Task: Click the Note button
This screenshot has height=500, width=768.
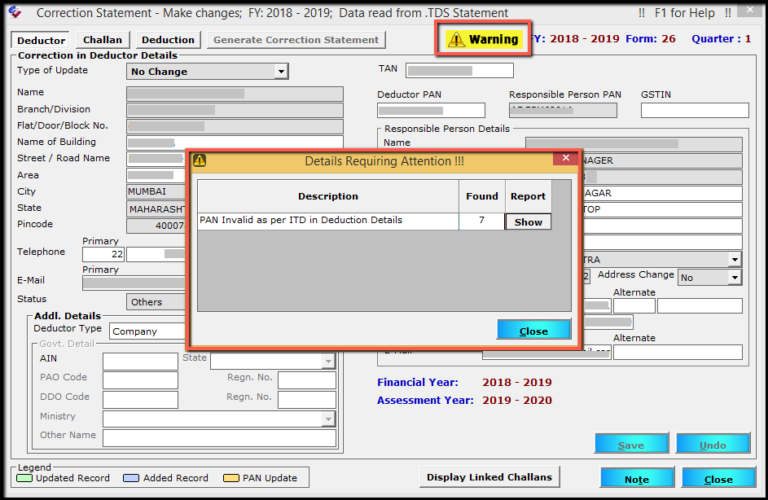Action: [636, 479]
